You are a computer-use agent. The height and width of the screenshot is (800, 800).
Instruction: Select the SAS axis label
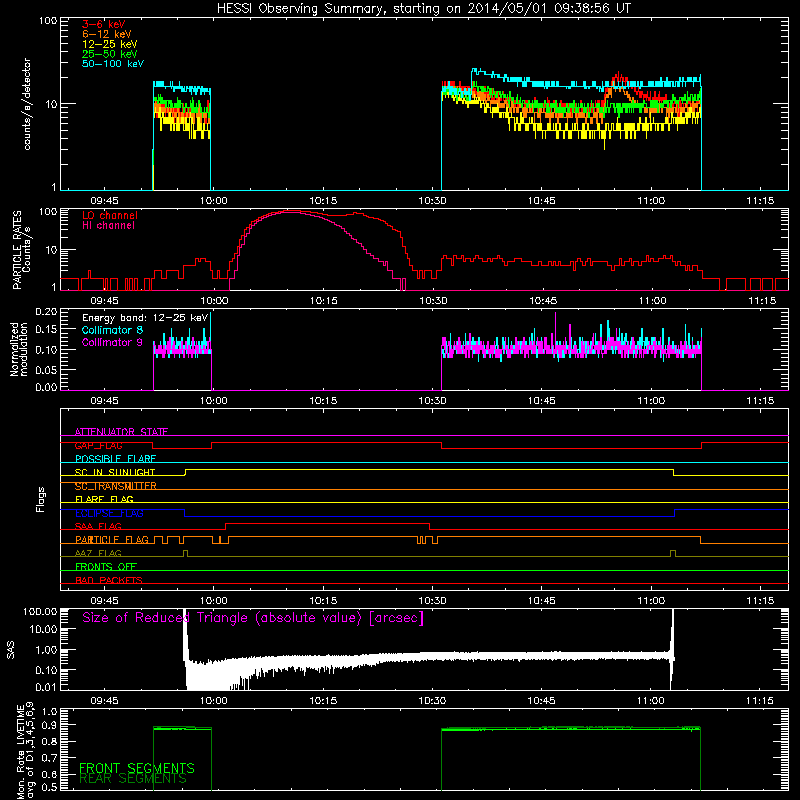point(10,649)
